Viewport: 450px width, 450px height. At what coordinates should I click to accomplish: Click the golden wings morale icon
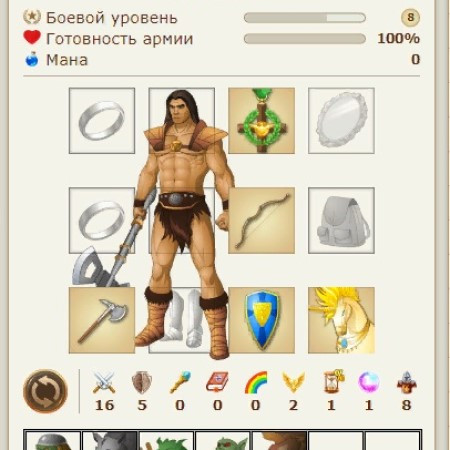point(293,382)
